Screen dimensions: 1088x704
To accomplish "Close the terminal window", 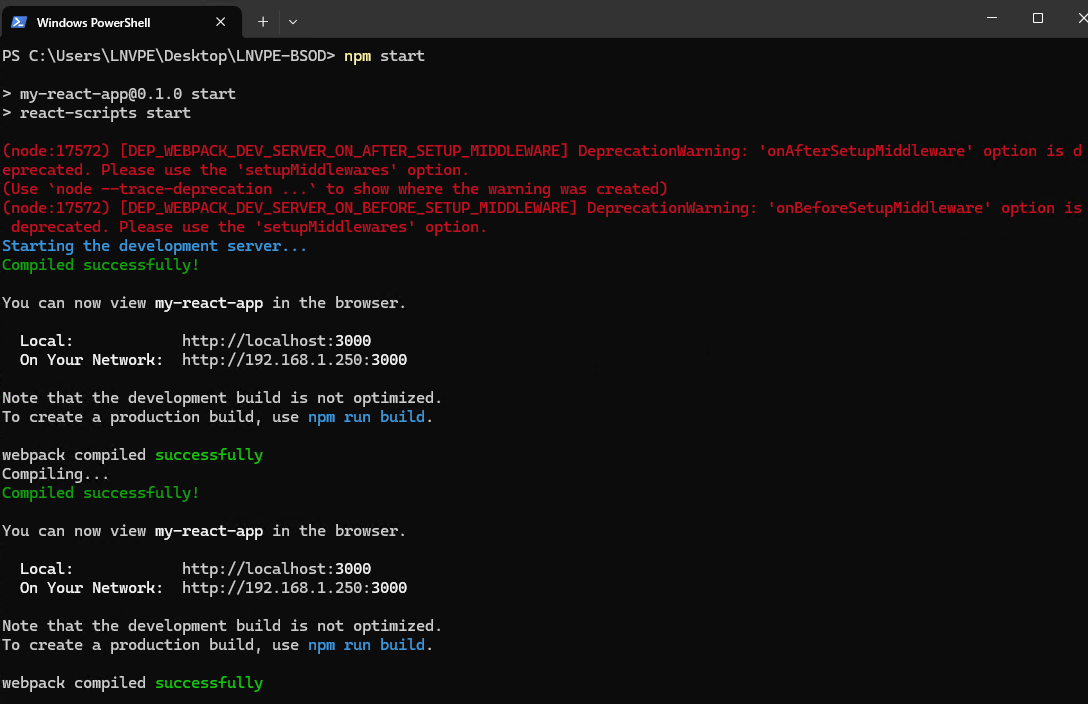I will (x=1082, y=19).
